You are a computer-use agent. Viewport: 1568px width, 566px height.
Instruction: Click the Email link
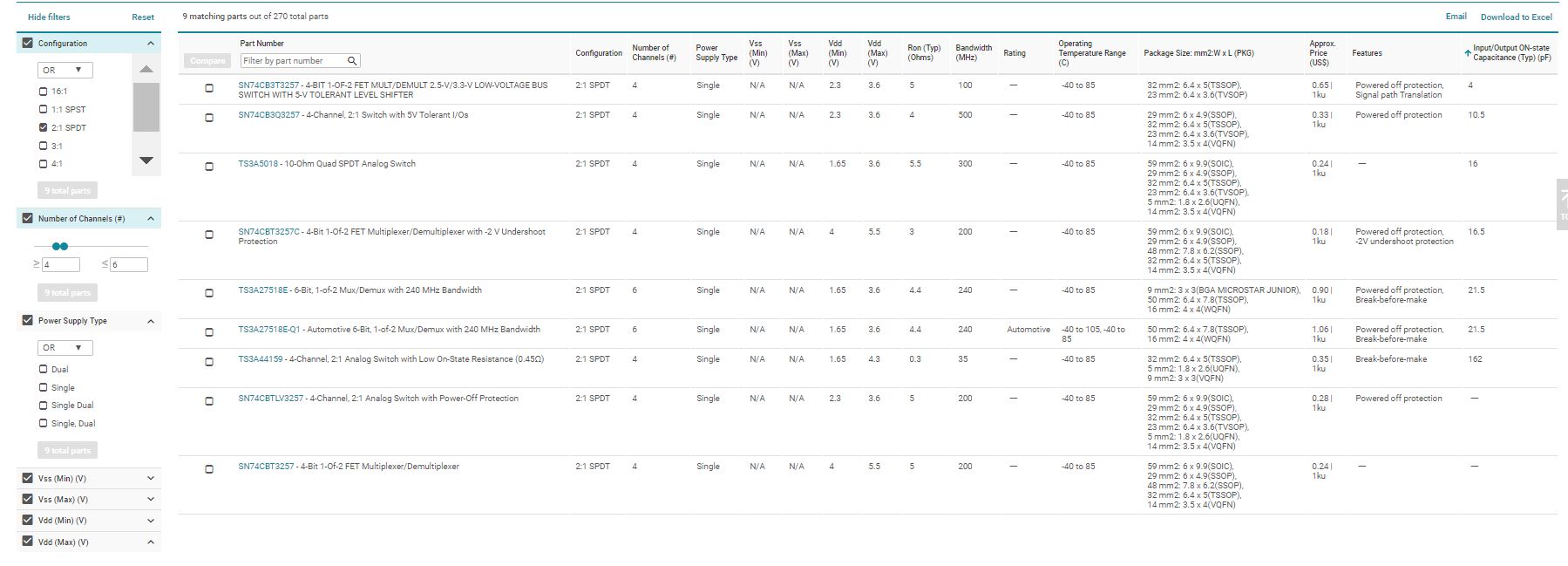1456,16
